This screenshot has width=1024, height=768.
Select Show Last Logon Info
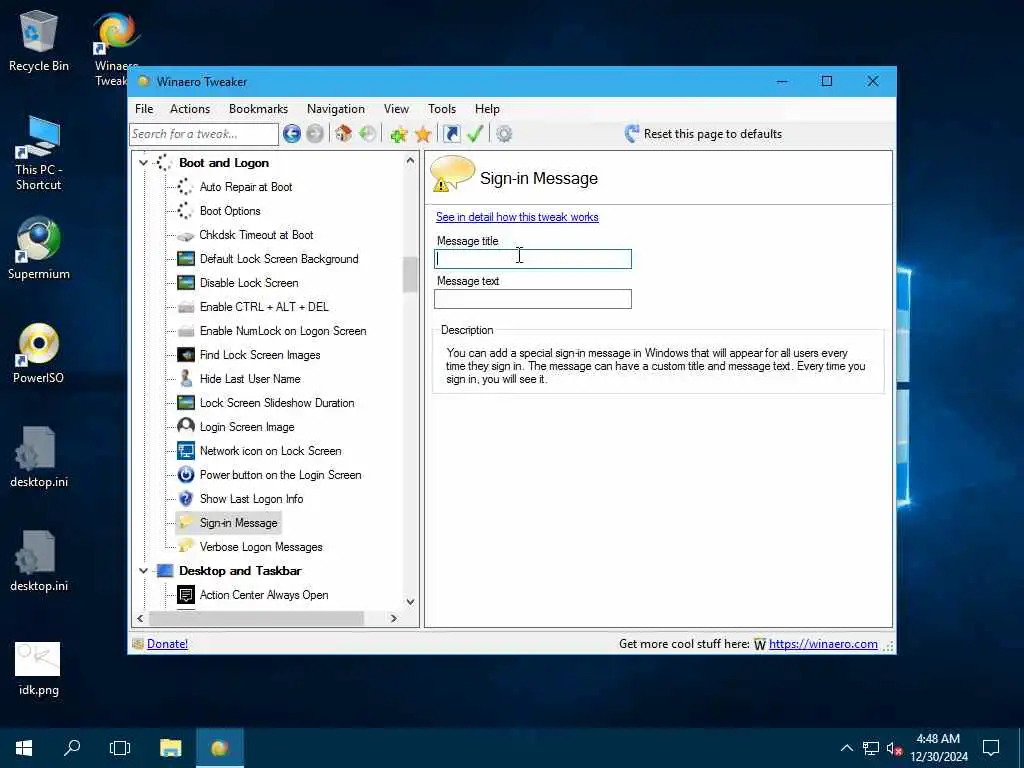click(251, 499)
